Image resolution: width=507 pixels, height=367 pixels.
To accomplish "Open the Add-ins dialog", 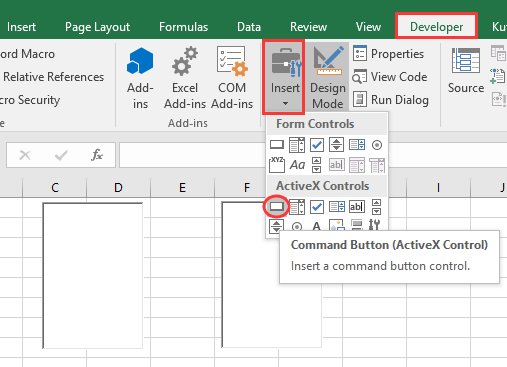I will pyautogui.click(x=140, y=77).
